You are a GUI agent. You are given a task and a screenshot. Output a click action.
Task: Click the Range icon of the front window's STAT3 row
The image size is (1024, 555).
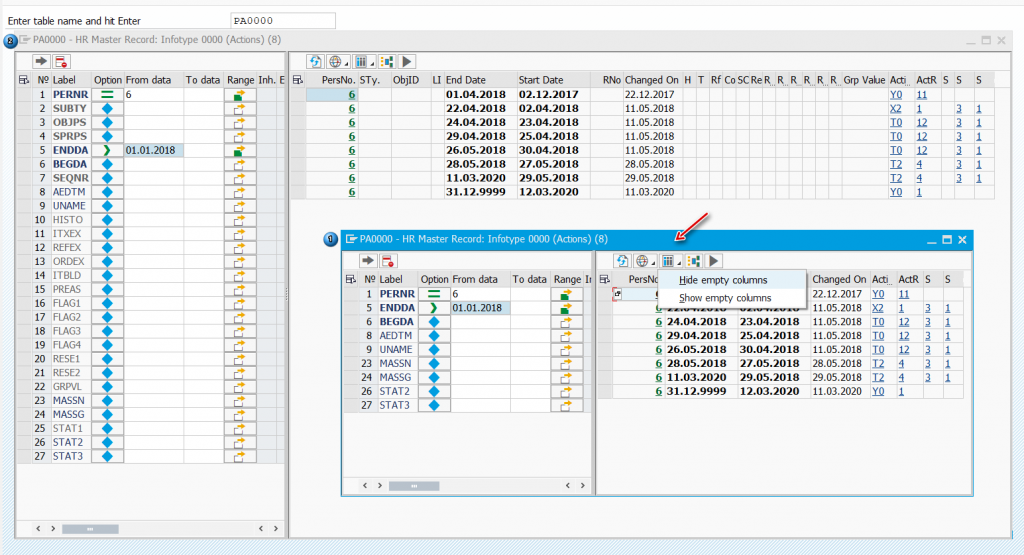566,405
